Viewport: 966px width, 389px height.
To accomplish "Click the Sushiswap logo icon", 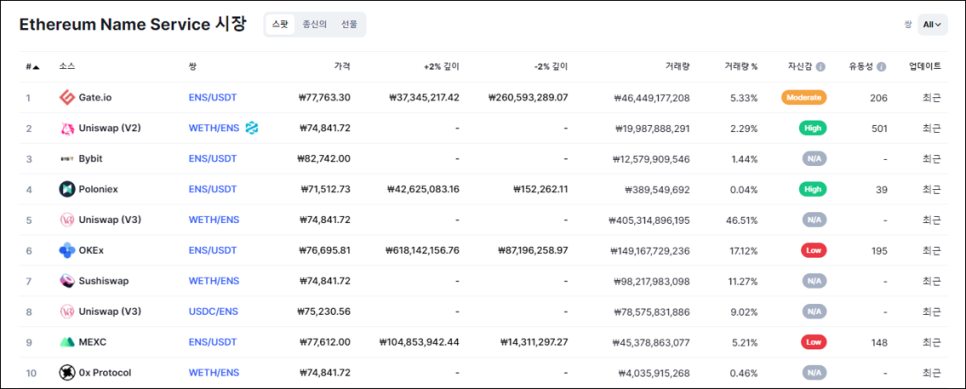I will click(67, 281).
